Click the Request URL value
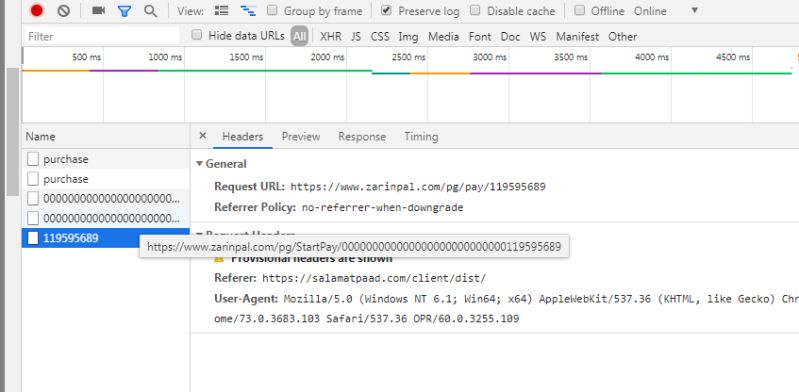The width and height of the screenshot is (799, 392). (x=418, y=187)
